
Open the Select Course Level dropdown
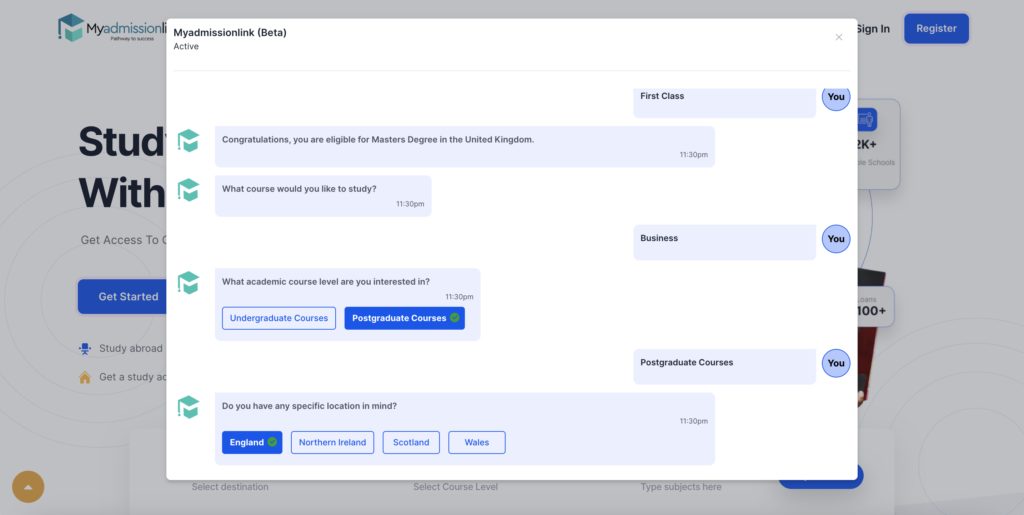coord(455,487)
